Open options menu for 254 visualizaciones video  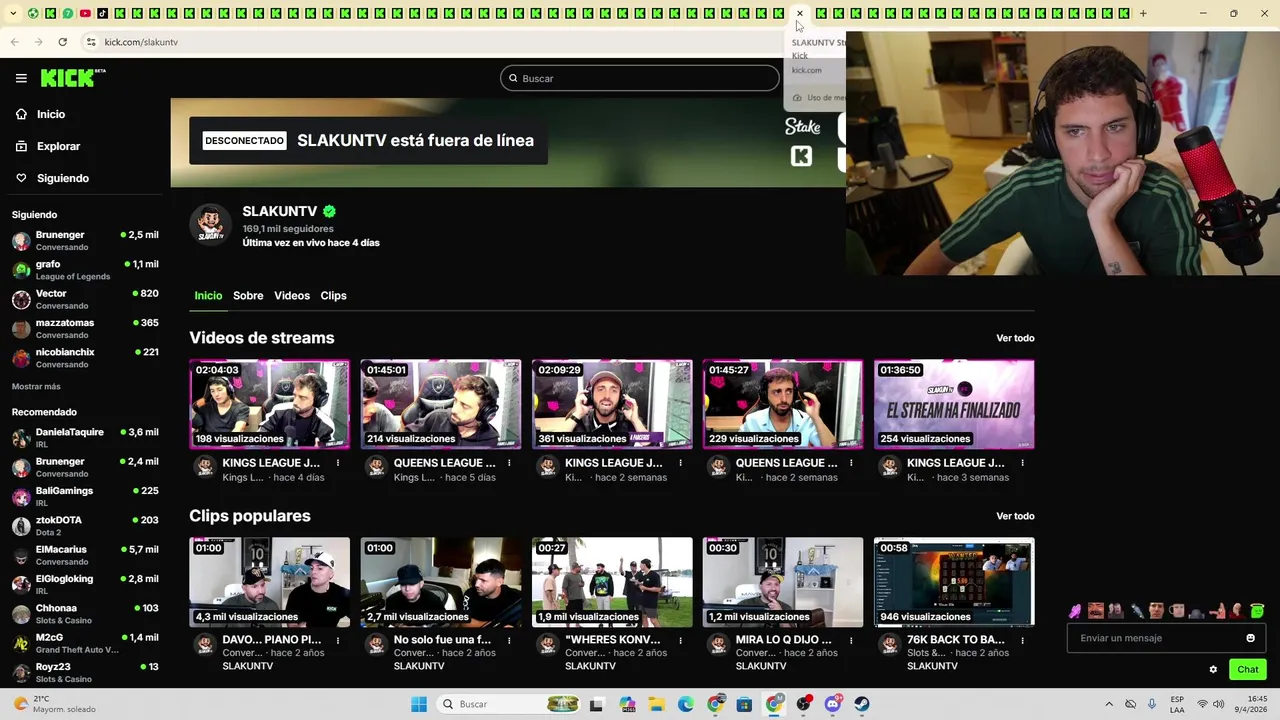pyautogui.click(x=1022, y=463)
